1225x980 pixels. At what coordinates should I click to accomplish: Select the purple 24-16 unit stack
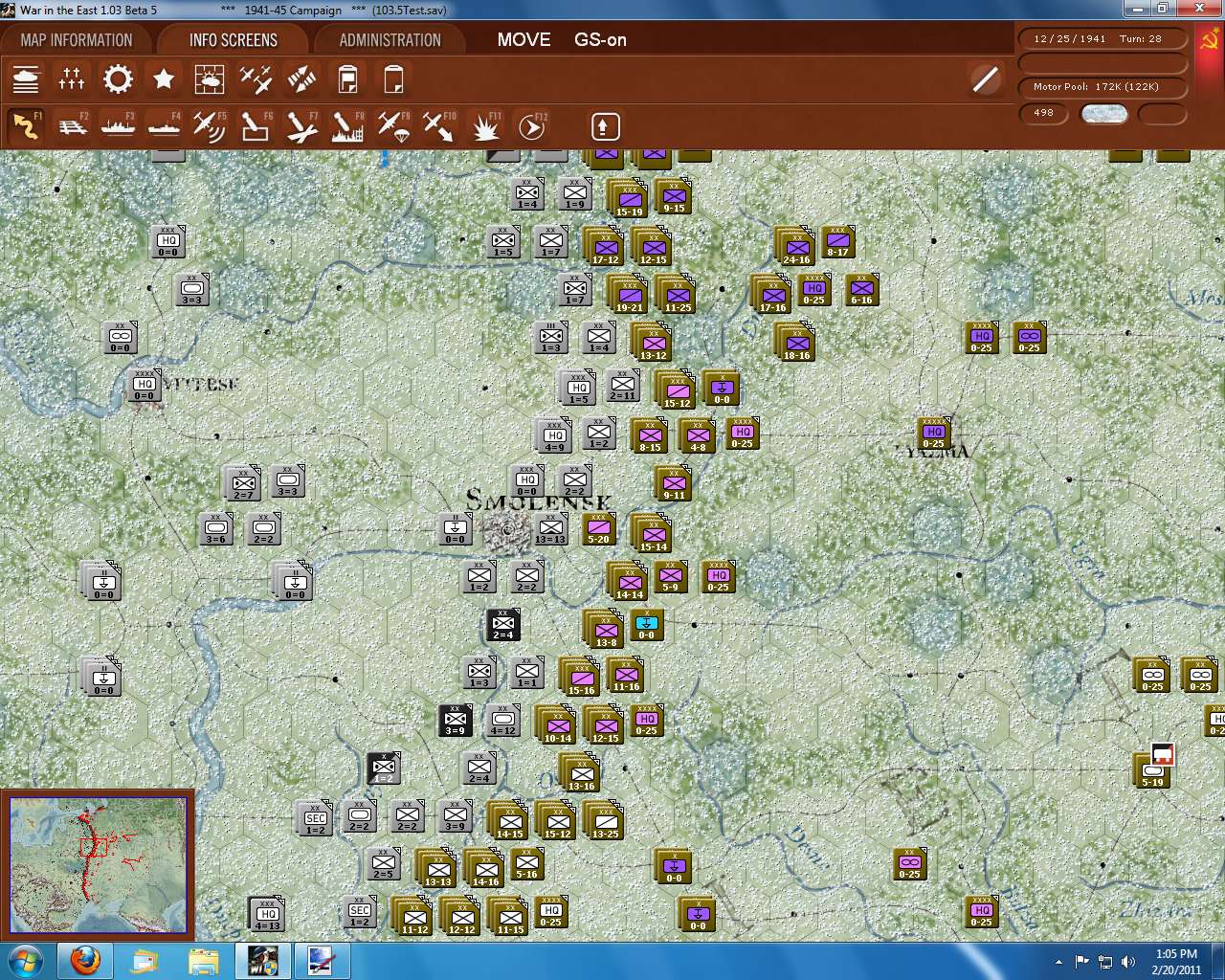[x=796, y=246]
